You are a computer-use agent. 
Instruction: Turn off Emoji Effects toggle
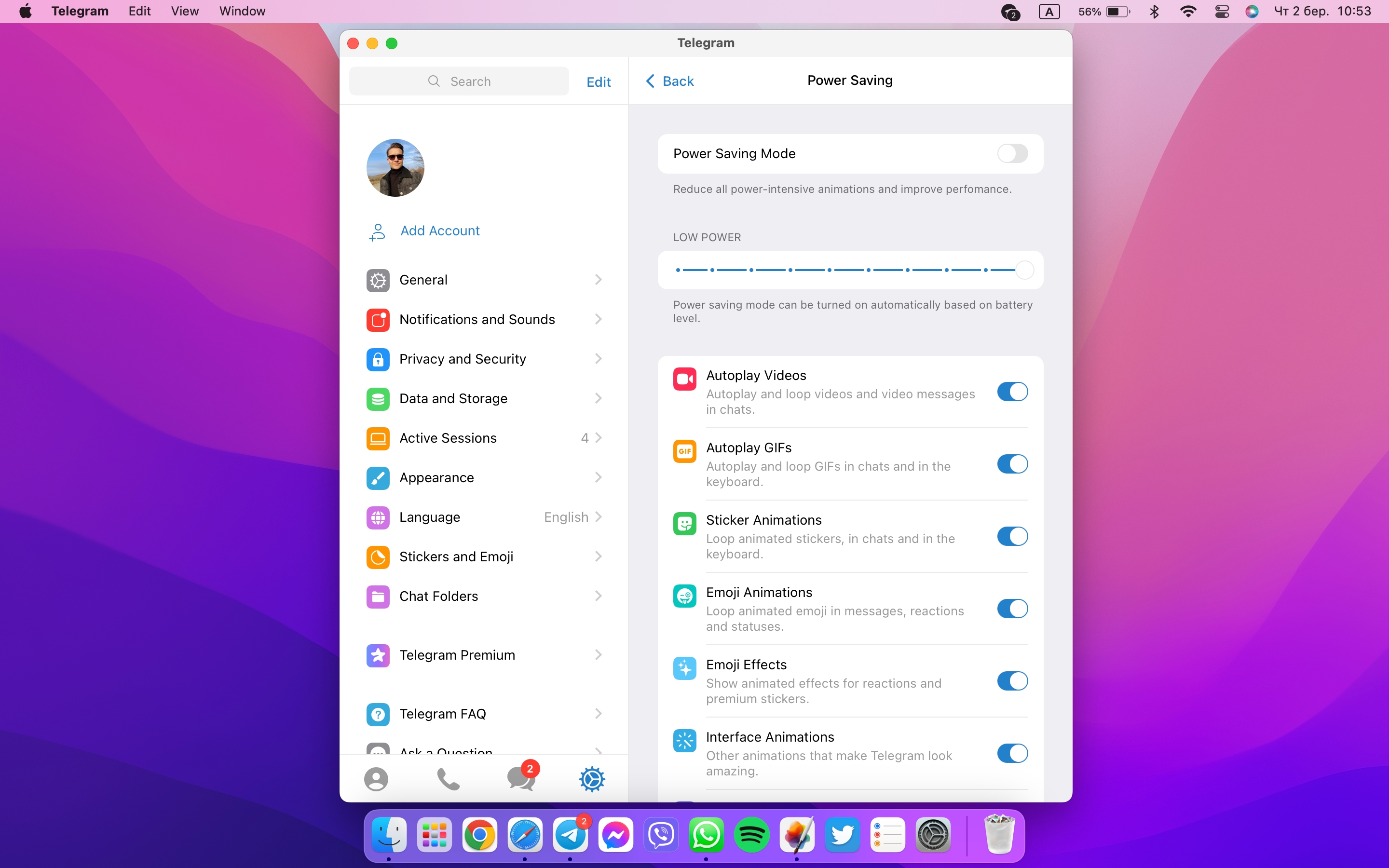(1012, 681)
